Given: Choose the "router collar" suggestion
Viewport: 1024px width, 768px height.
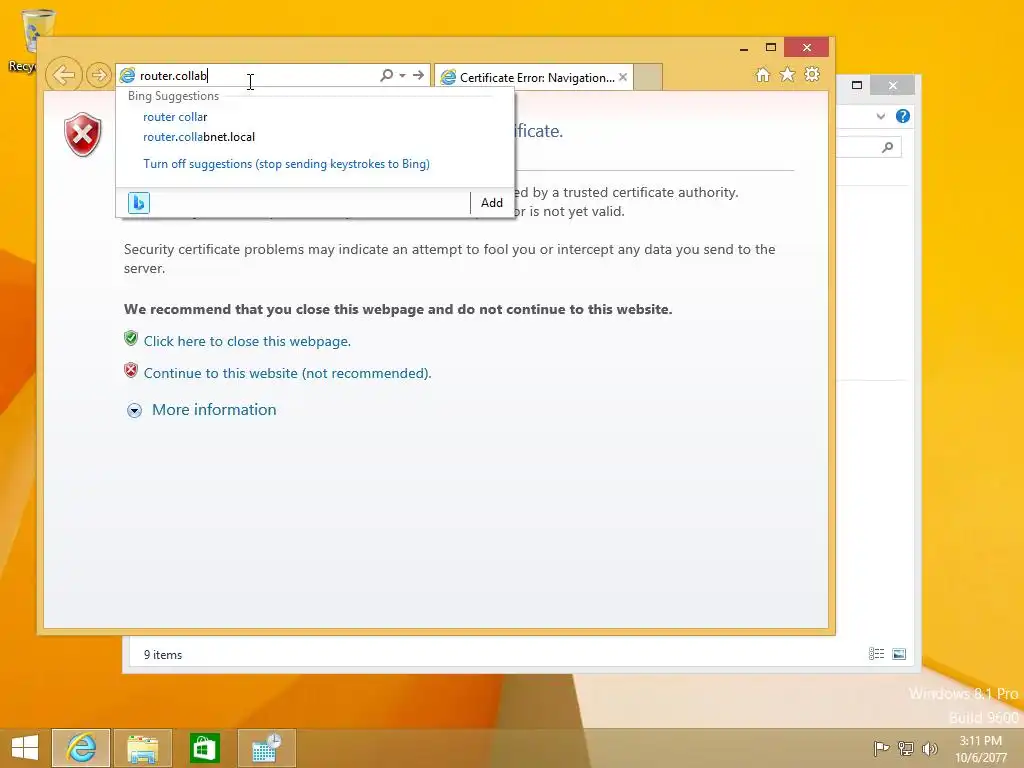Looking at the screenshot, I should [x=175, y=117].
